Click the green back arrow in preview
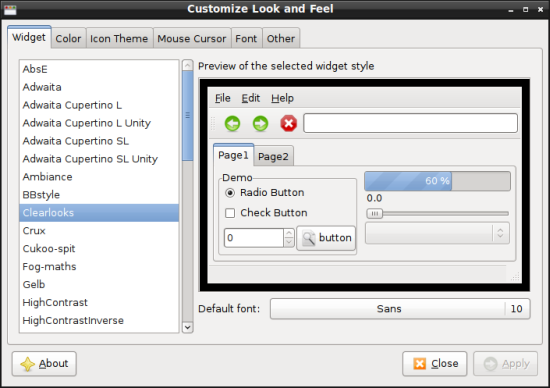 (232, 123)
